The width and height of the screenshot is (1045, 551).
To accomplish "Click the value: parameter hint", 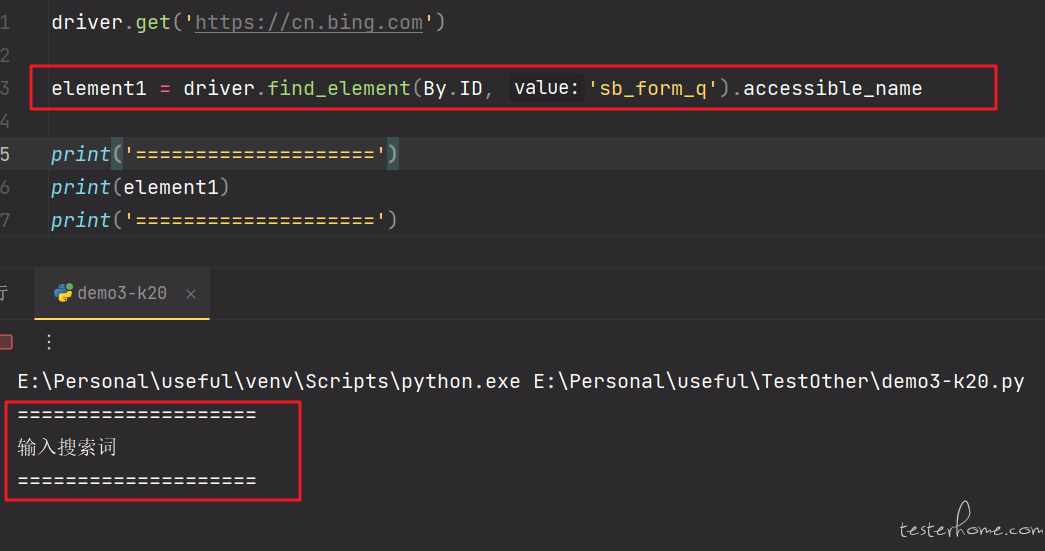I will [x=546, y=88].
